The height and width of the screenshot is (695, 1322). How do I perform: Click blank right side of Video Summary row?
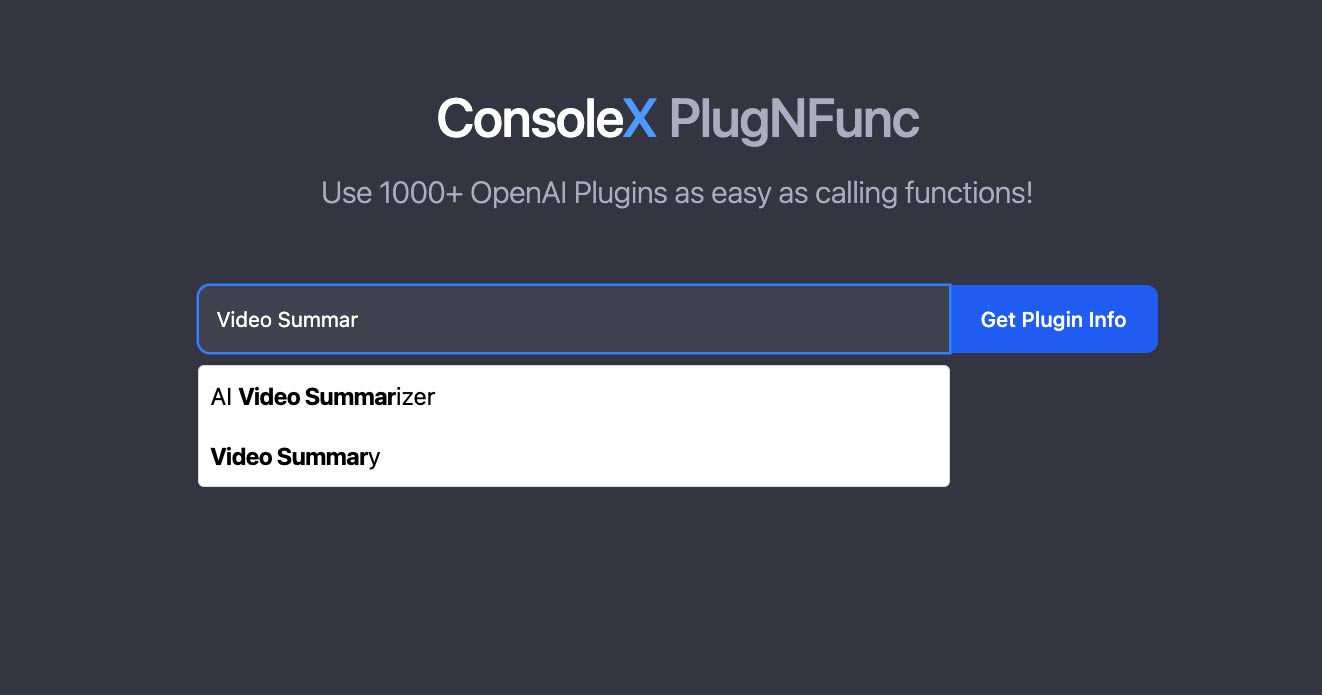700,457
